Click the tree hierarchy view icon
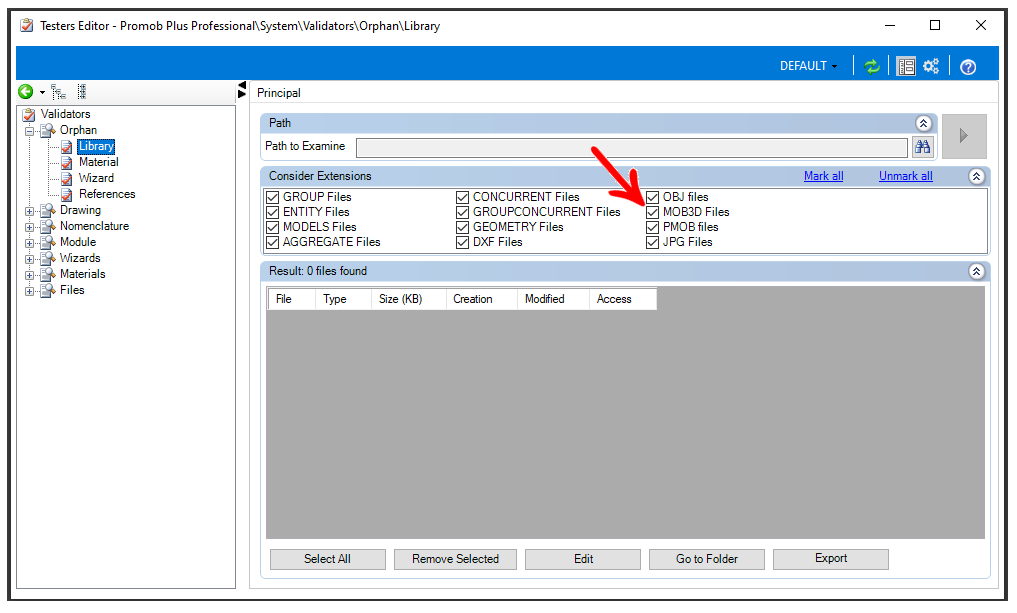Viewport: 1017px width, 613px height. 58,92
